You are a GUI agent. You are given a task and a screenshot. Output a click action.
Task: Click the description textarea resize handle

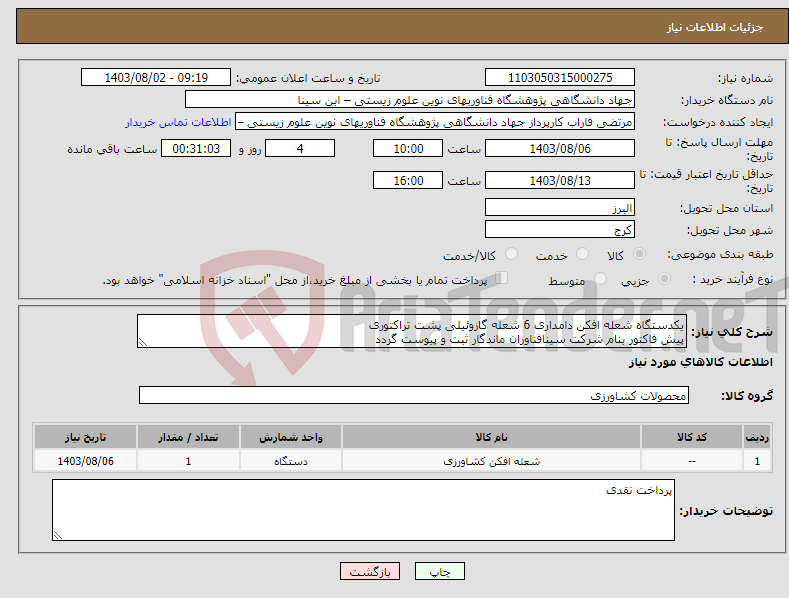[143, 342]
